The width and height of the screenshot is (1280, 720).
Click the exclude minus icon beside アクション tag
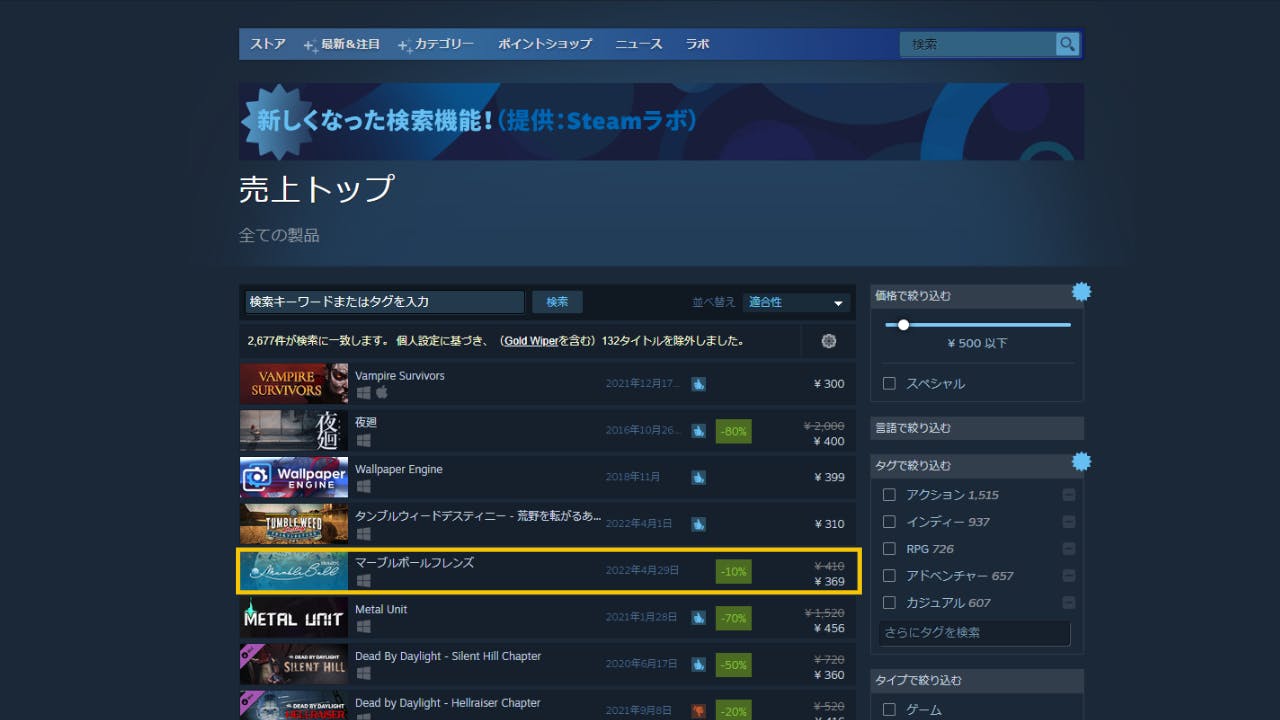point(1068,495)
